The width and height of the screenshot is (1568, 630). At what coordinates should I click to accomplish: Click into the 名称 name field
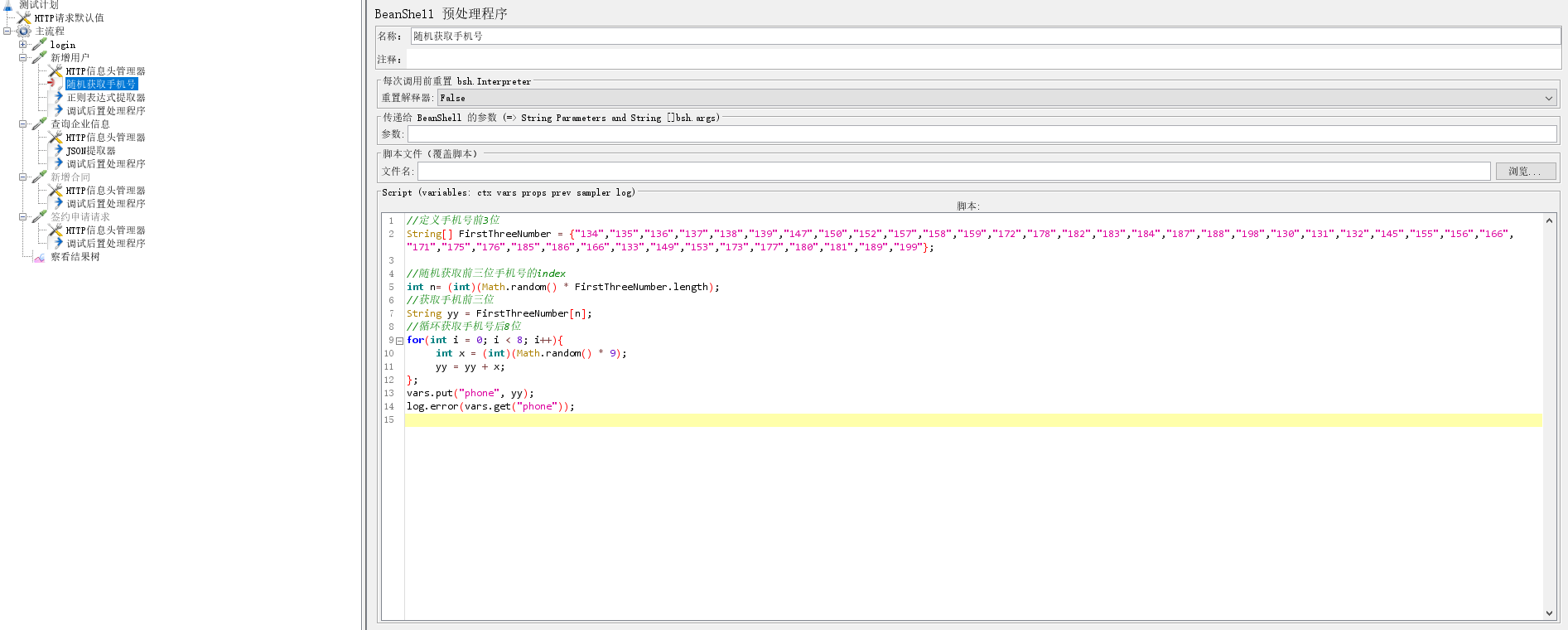986,36
